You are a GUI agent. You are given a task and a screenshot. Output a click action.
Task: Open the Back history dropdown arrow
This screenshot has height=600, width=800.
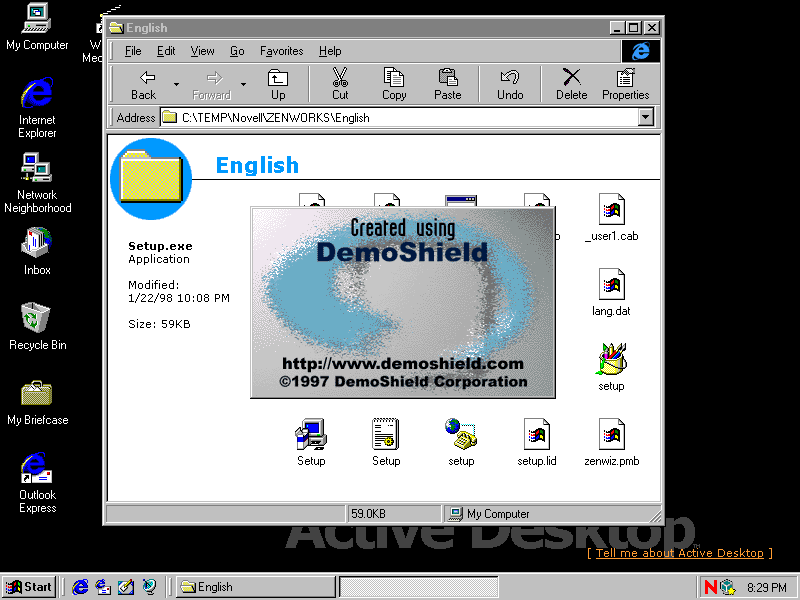177,84
